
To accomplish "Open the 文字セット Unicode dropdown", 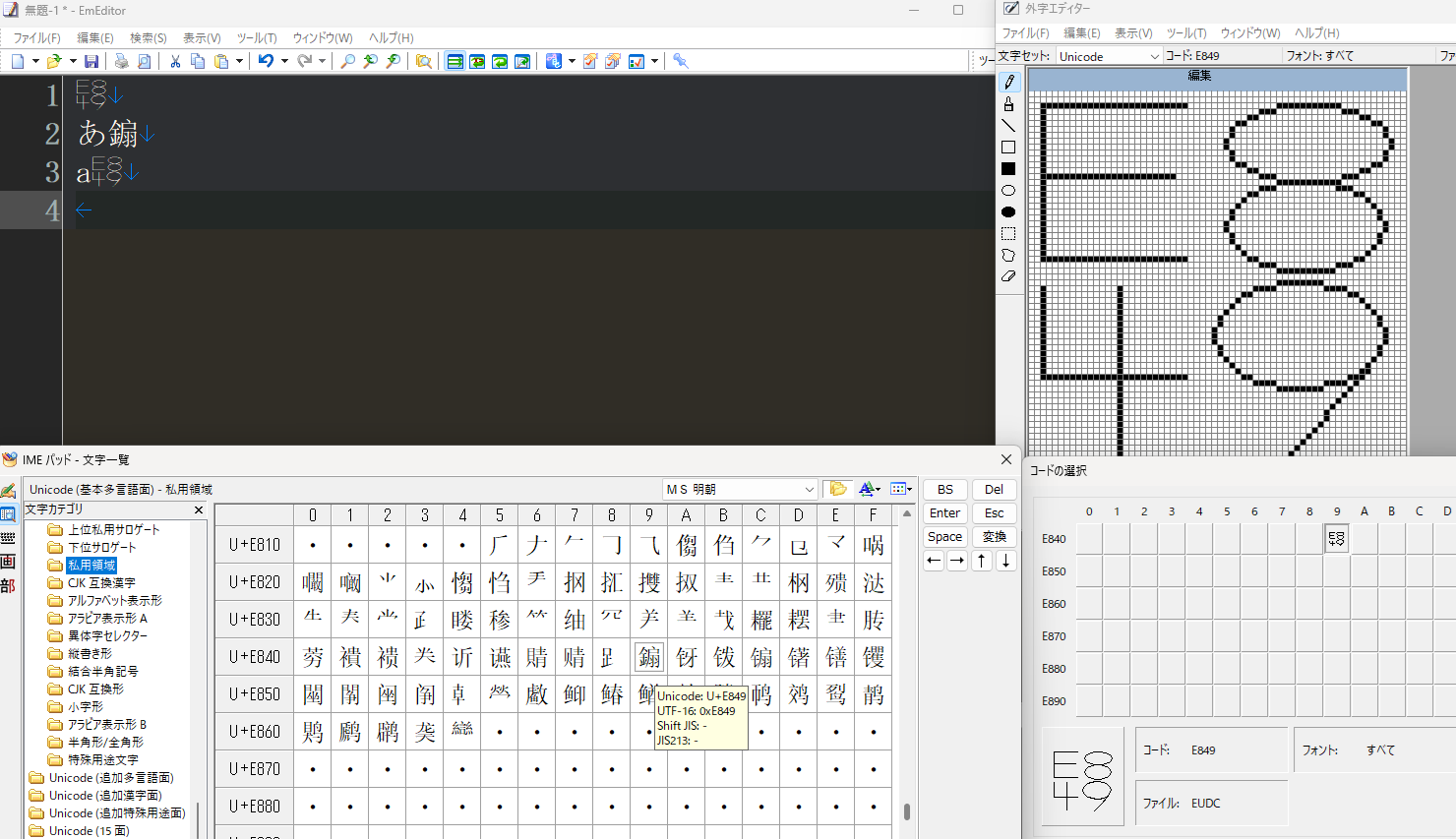I will pos(1155,56).
